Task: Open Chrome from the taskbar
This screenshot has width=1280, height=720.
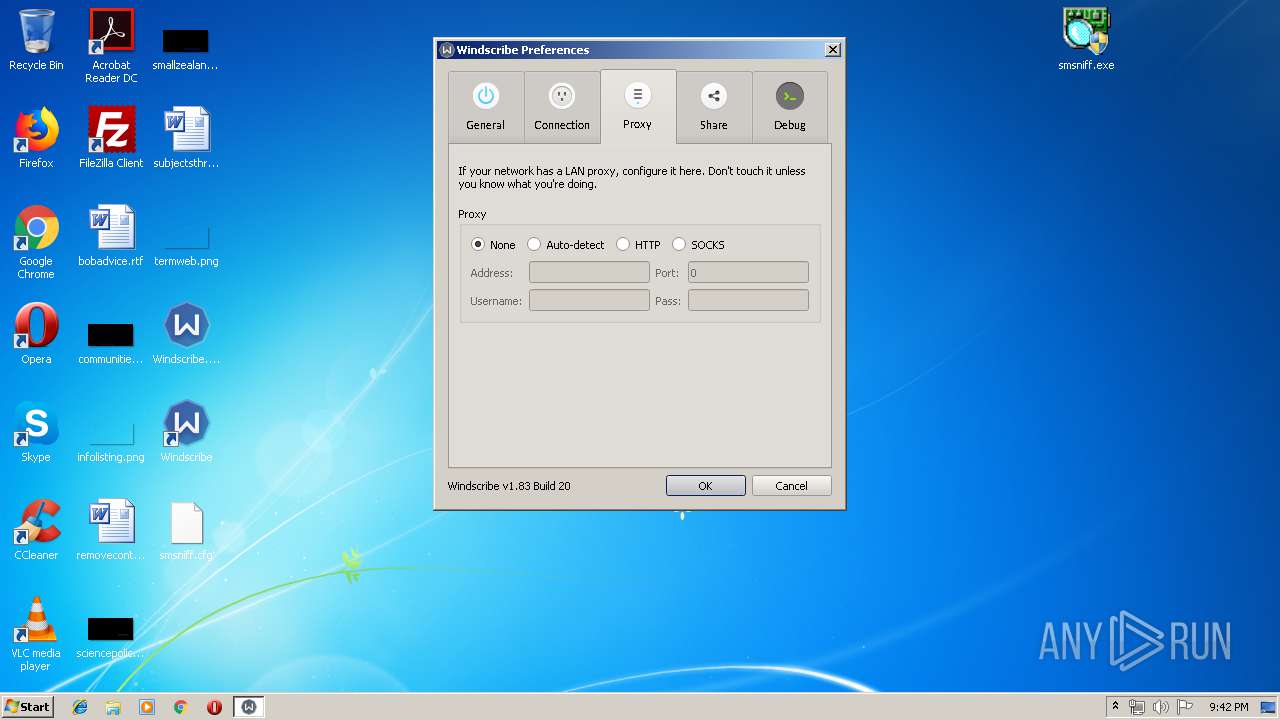Action: (181, 706)
